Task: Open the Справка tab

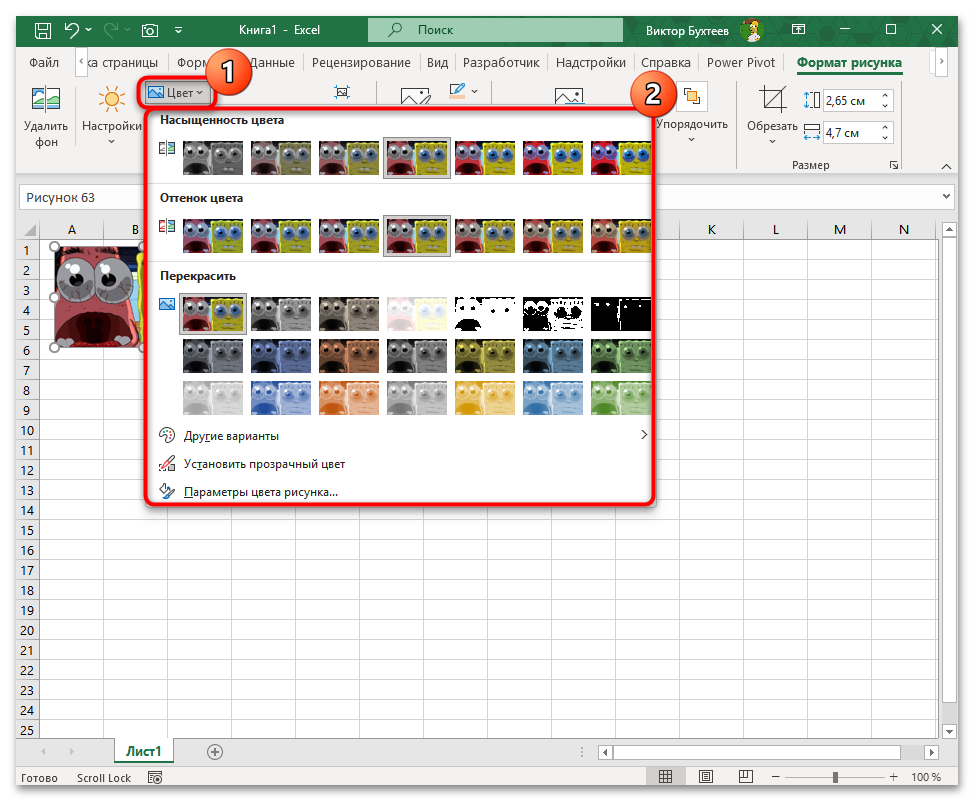Action: click(665, 62)
